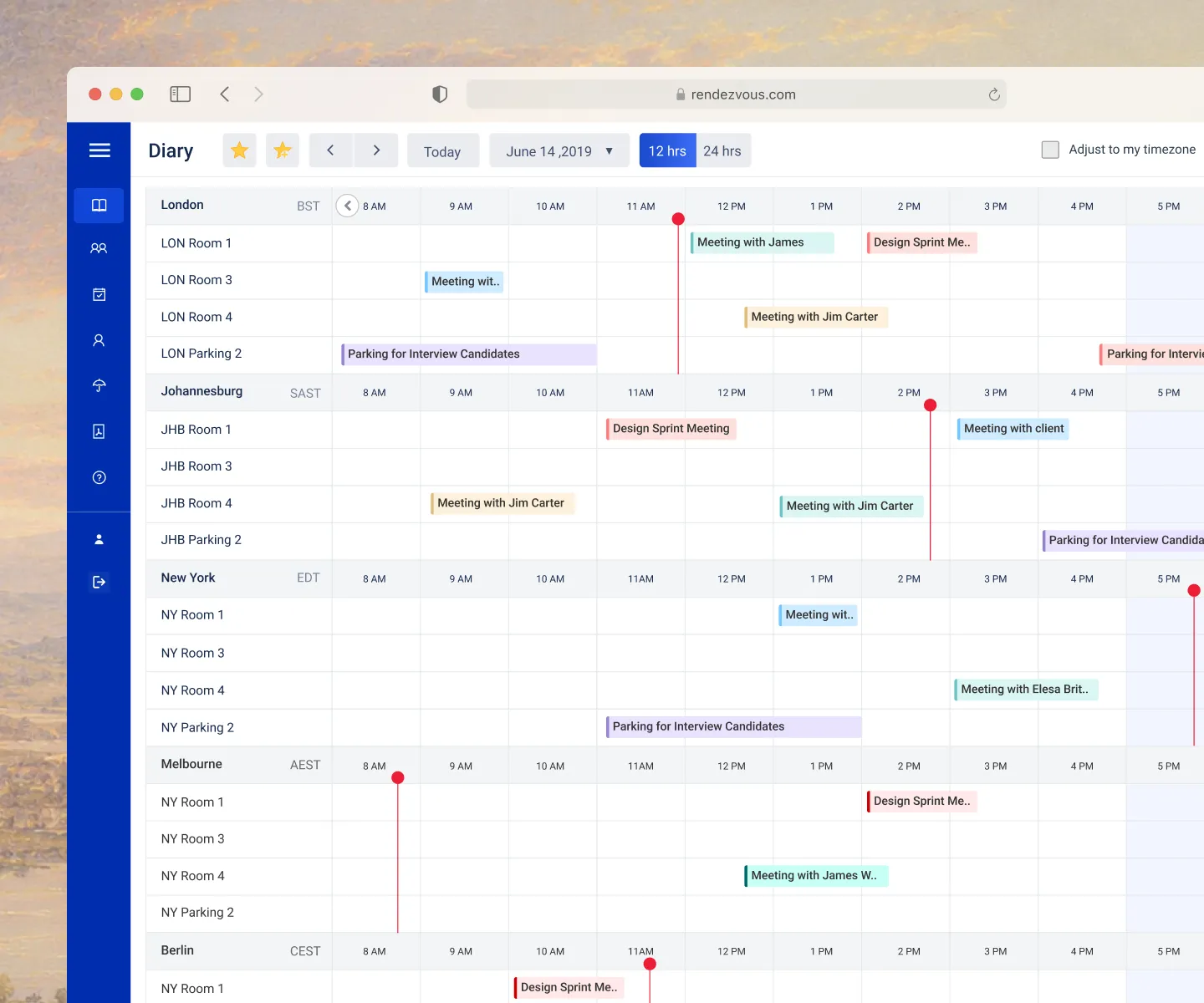Viewport: 1204px width, 1003px height.
Task: Open the hamburger menu in the sidebar
Action: tap(99, 150)
